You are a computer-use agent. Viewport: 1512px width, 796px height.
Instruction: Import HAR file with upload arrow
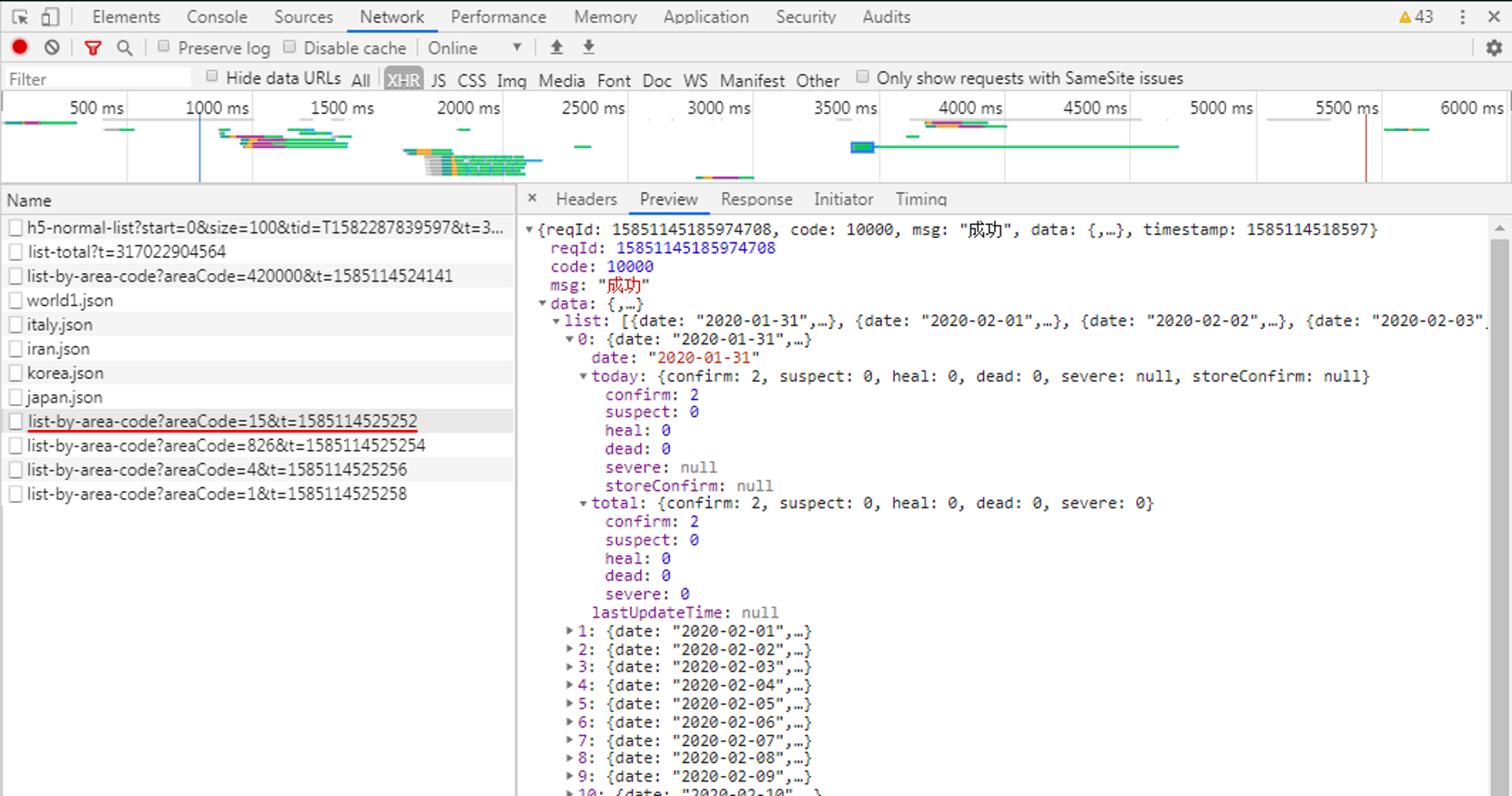pos(556,47)
